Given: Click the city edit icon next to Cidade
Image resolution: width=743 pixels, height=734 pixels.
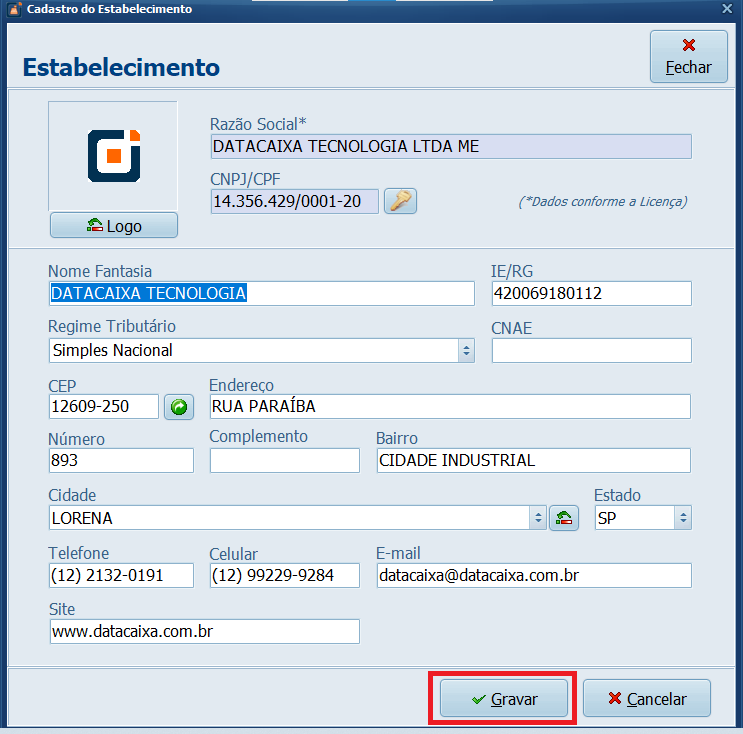Looking at the screenshot, I should tap(563, 518).
